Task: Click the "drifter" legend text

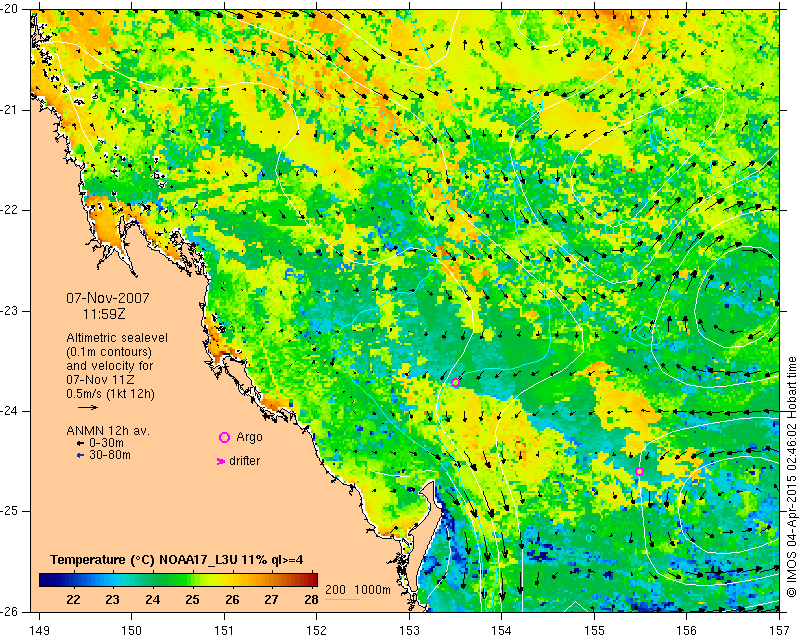Action: 244,461
